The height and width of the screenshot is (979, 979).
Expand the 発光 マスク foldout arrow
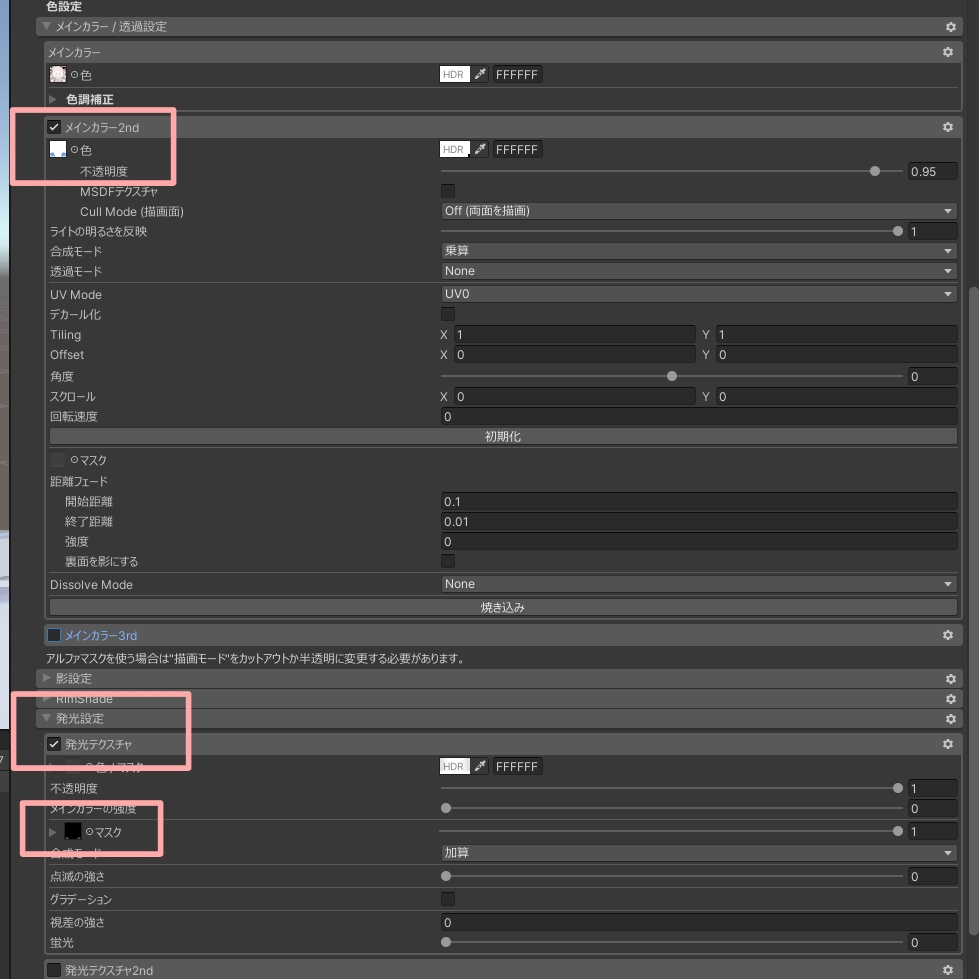[53, 832]
